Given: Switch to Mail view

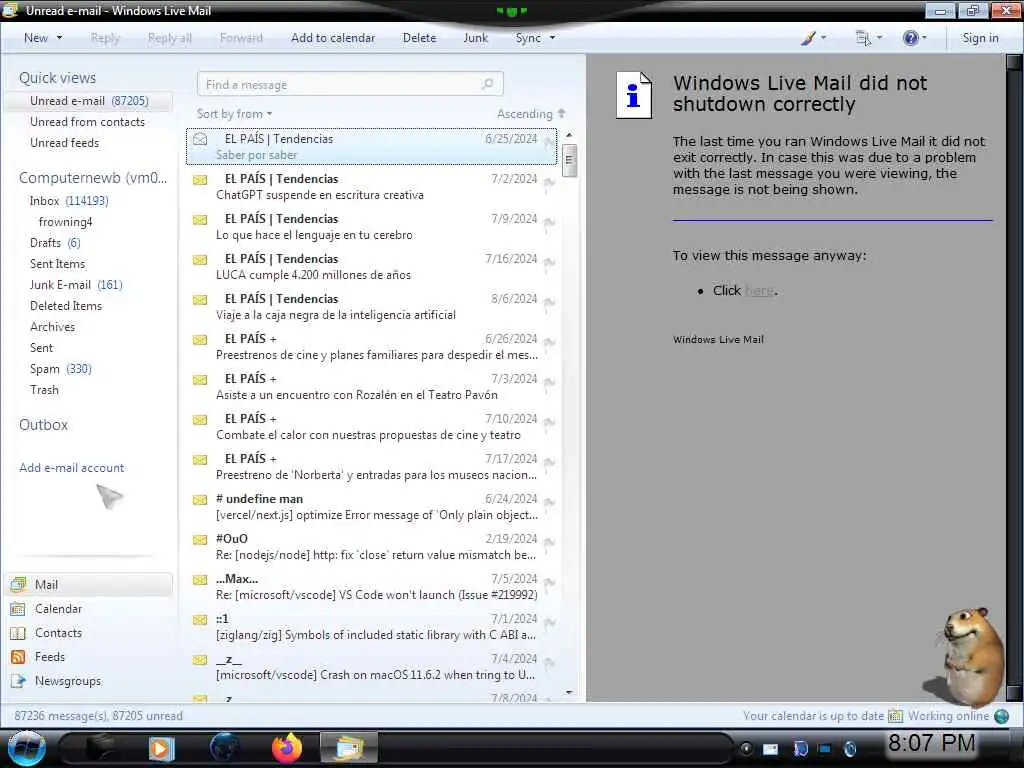Looking at the screenshot, I should click(x=89, y=584).
